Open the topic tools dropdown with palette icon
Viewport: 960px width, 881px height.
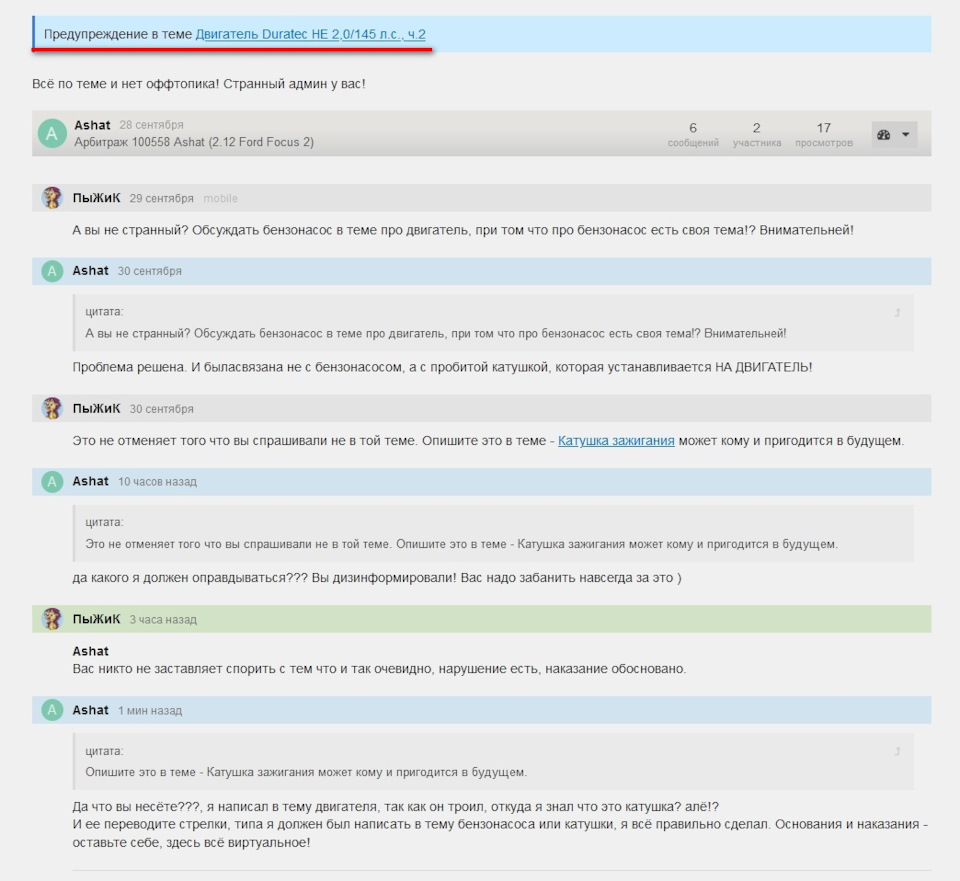click(894, 135)
